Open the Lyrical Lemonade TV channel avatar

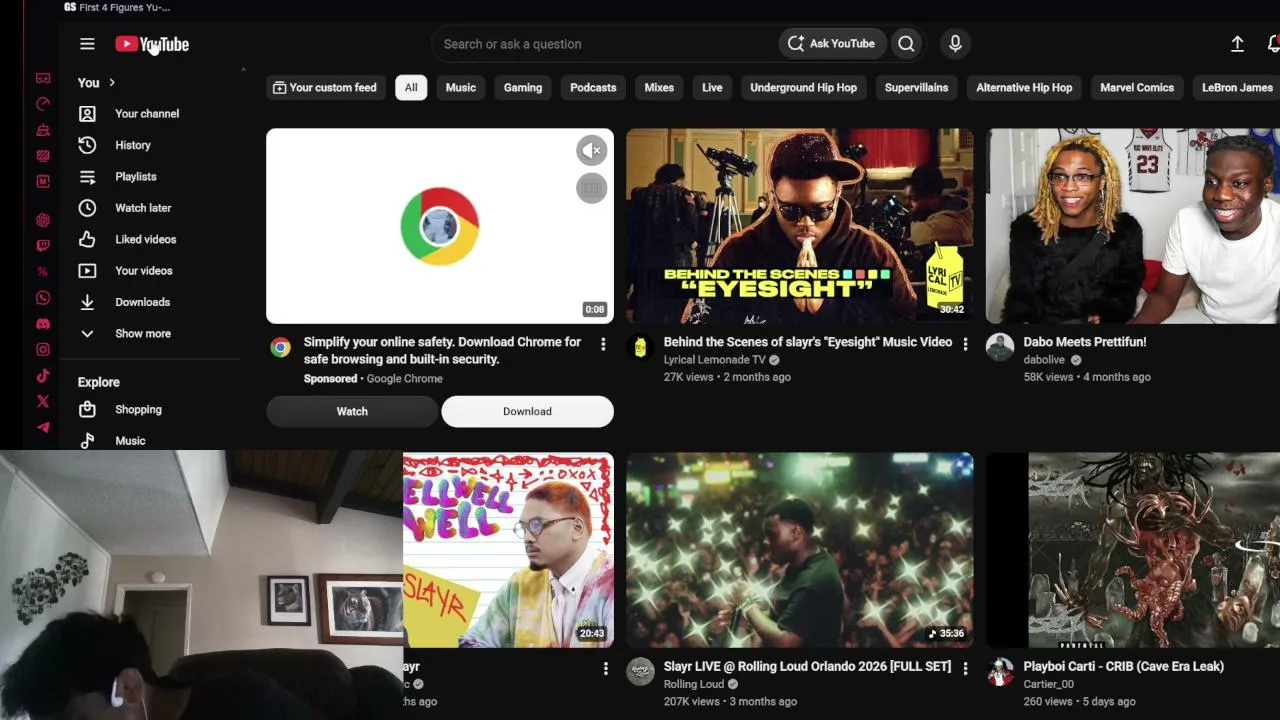tap(640, 347)
